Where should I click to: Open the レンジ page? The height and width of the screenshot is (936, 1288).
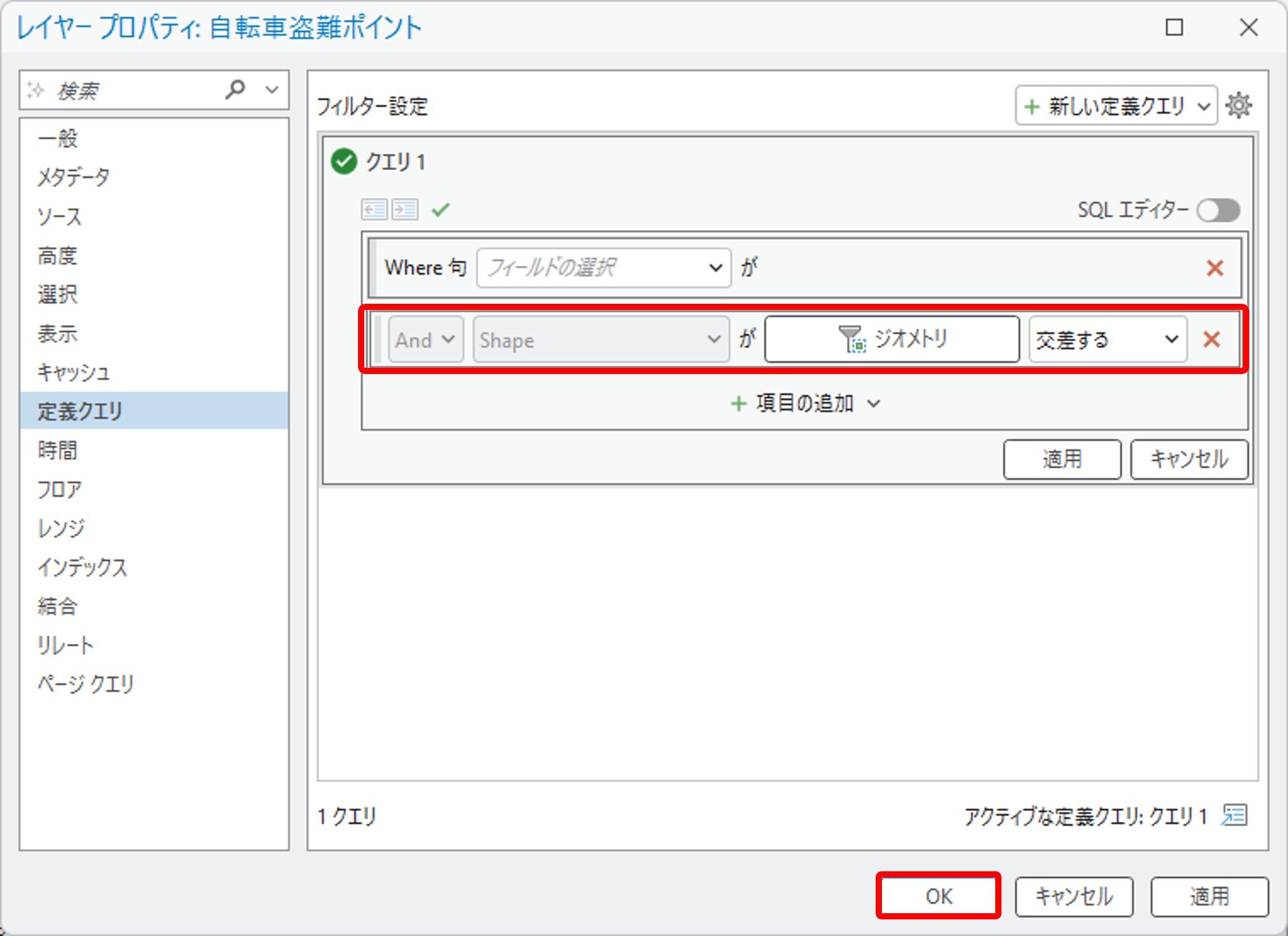(x=154, y=528)
